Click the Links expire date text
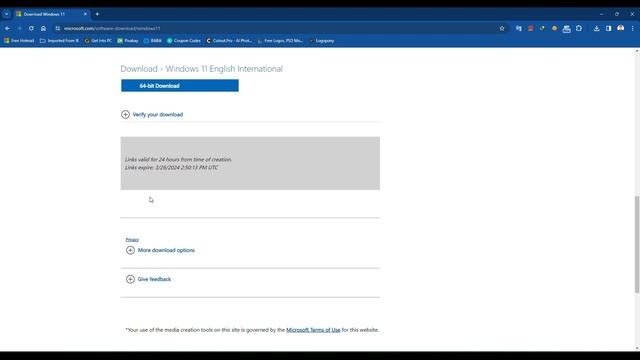The image size is (640, 360). tap(172, 168)
